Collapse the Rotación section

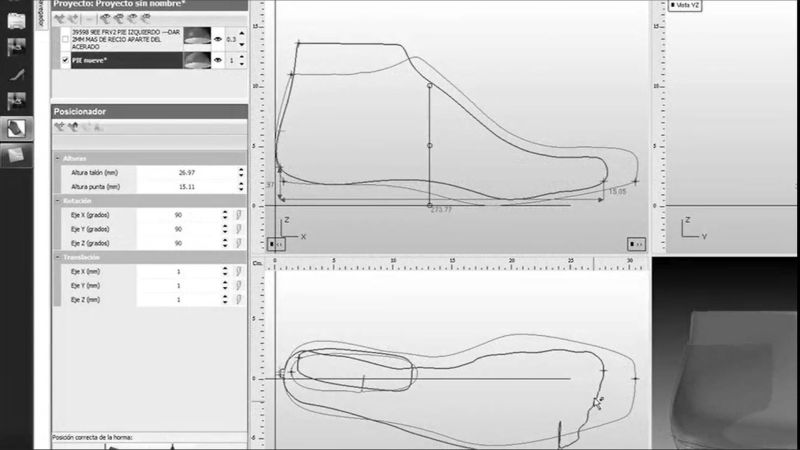58,201
